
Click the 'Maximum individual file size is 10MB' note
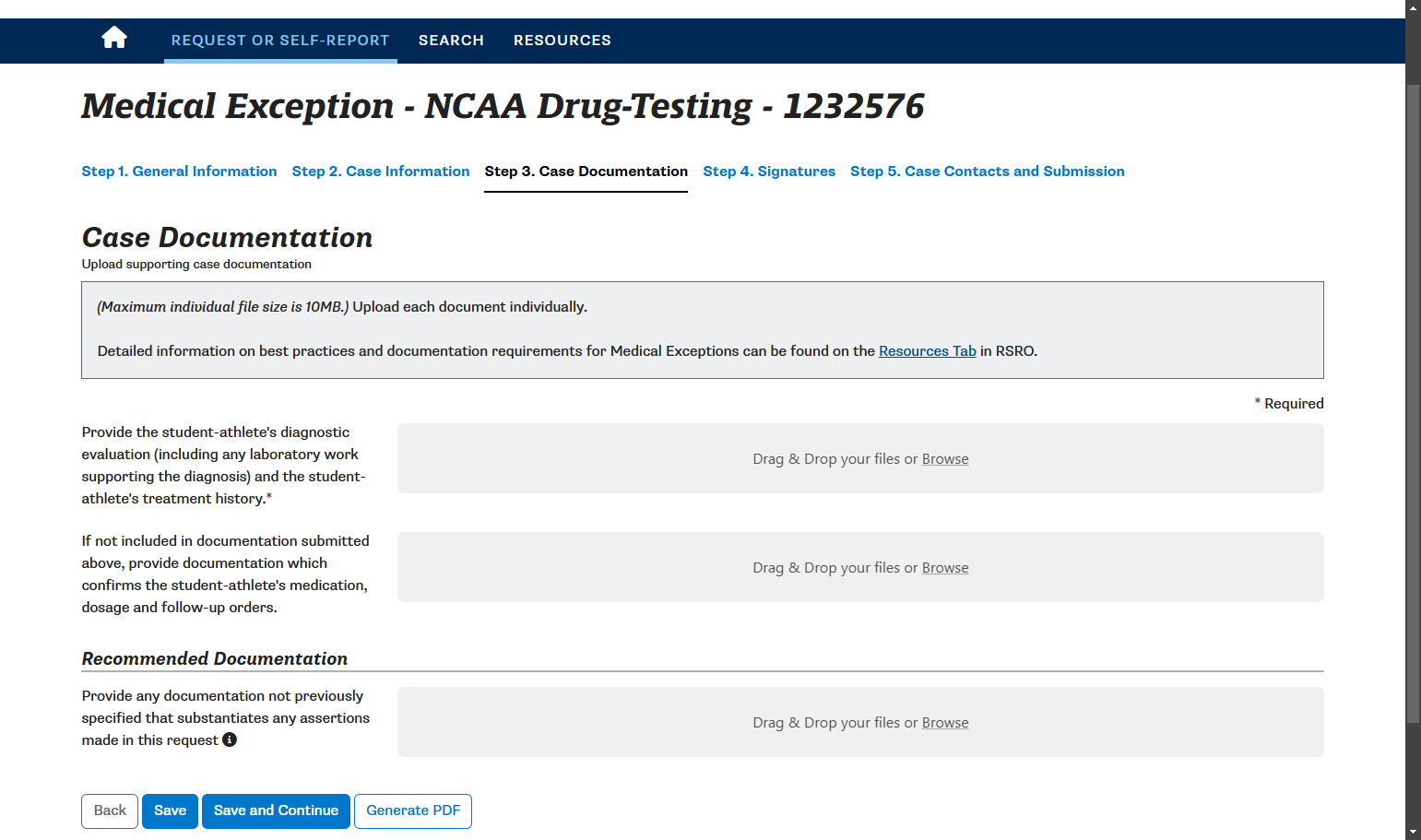point(223,307)
